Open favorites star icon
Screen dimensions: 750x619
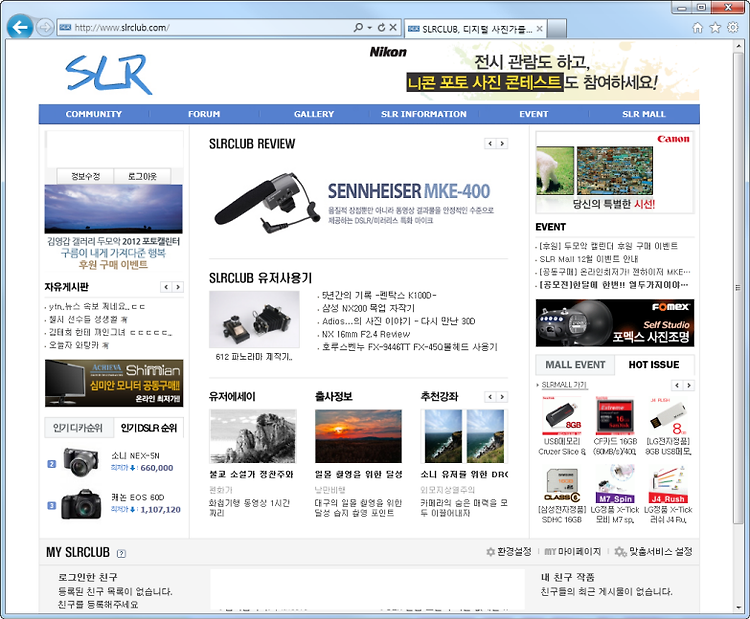click(x=715, y=27)
